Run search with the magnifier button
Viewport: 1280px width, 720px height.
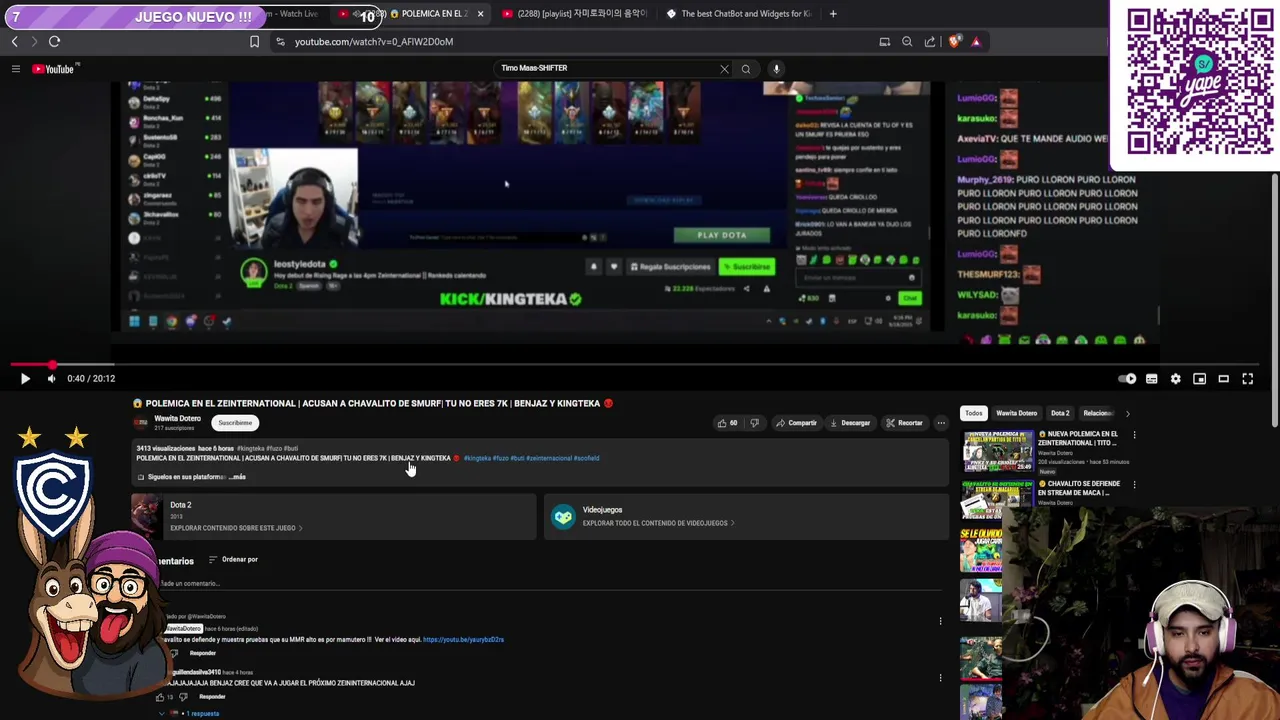[746, 69]
